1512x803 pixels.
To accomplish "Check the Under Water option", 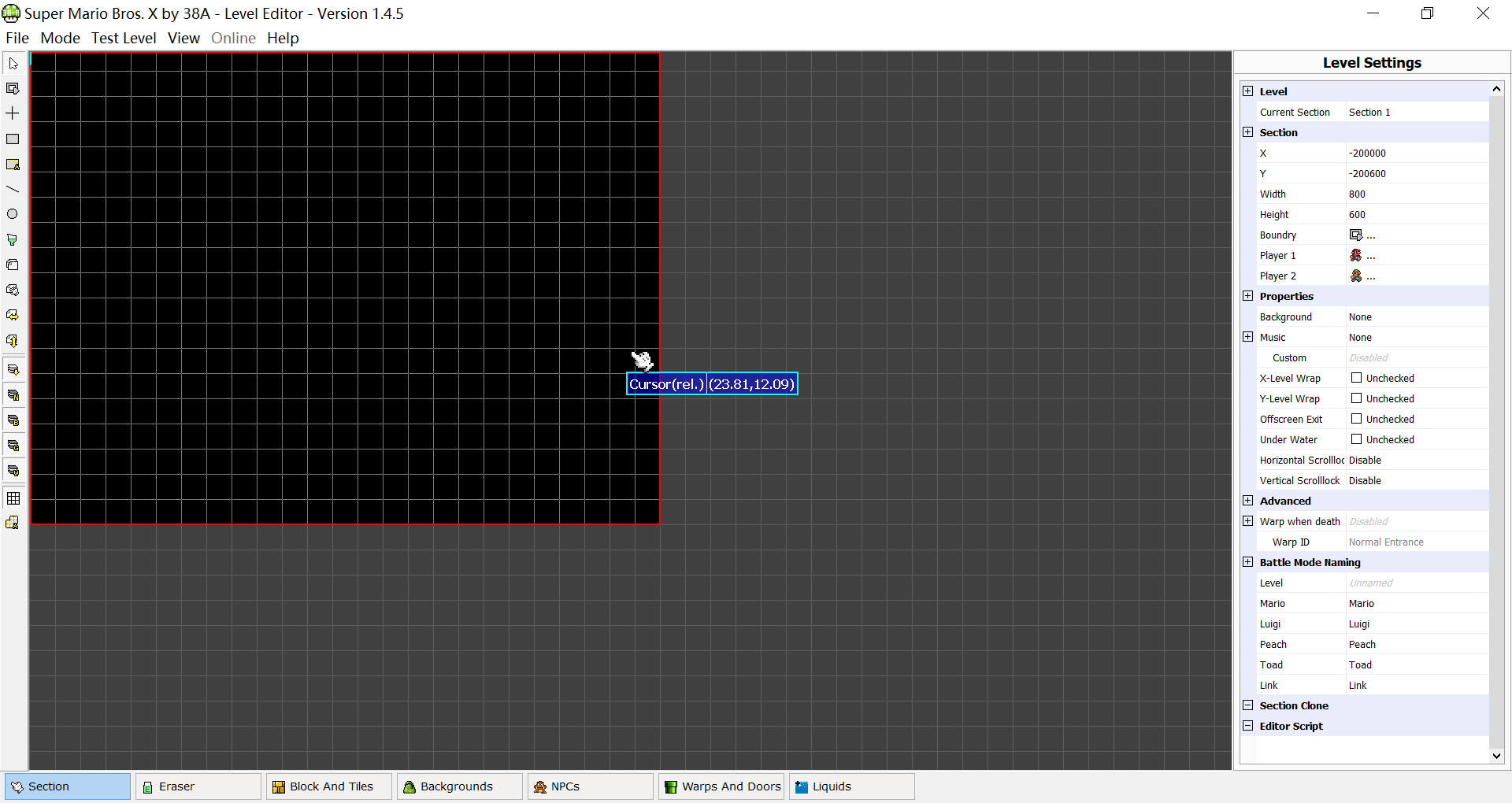I will (x=1357, y=439).
